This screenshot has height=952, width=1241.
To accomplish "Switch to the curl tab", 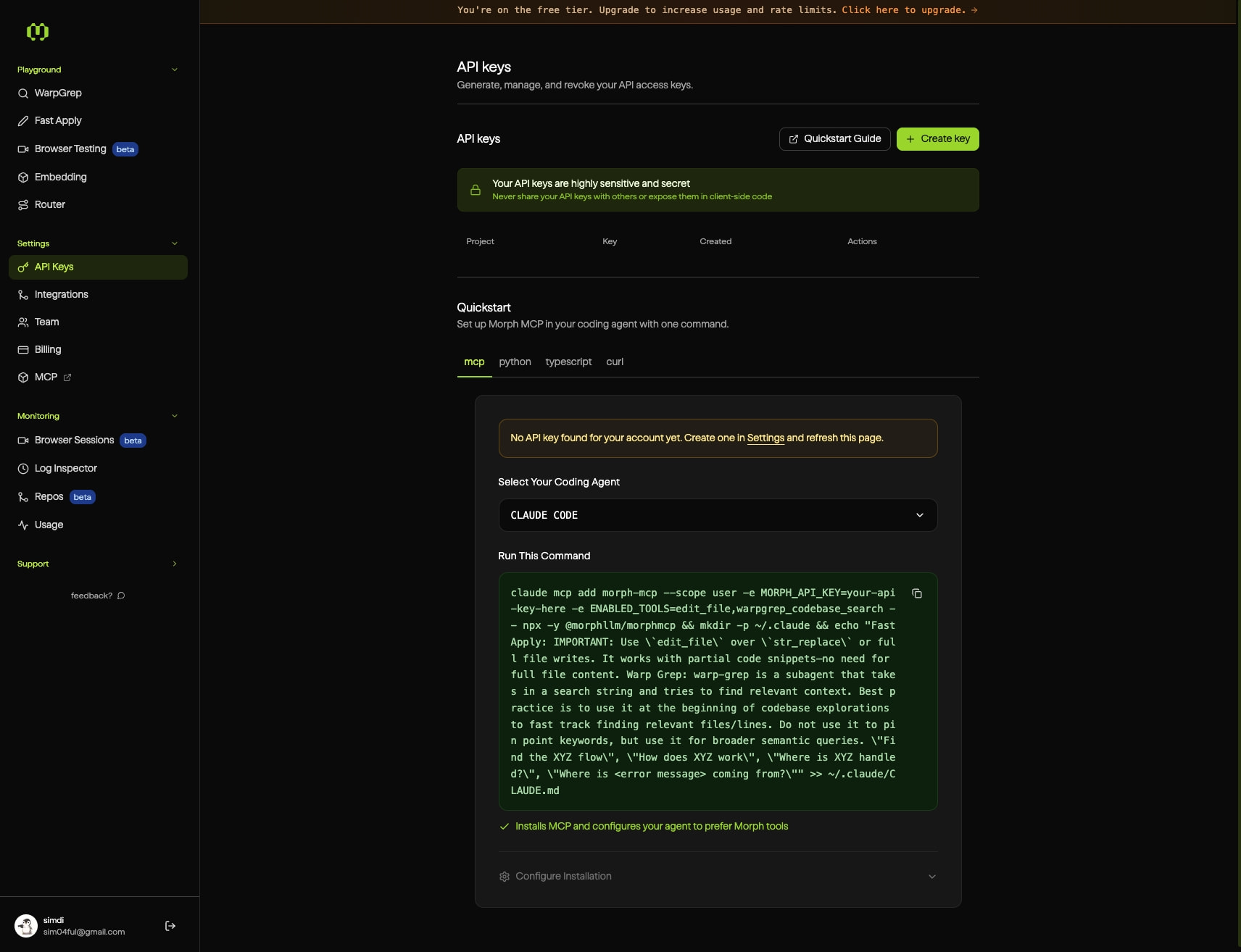I will [x=615, y=362].
